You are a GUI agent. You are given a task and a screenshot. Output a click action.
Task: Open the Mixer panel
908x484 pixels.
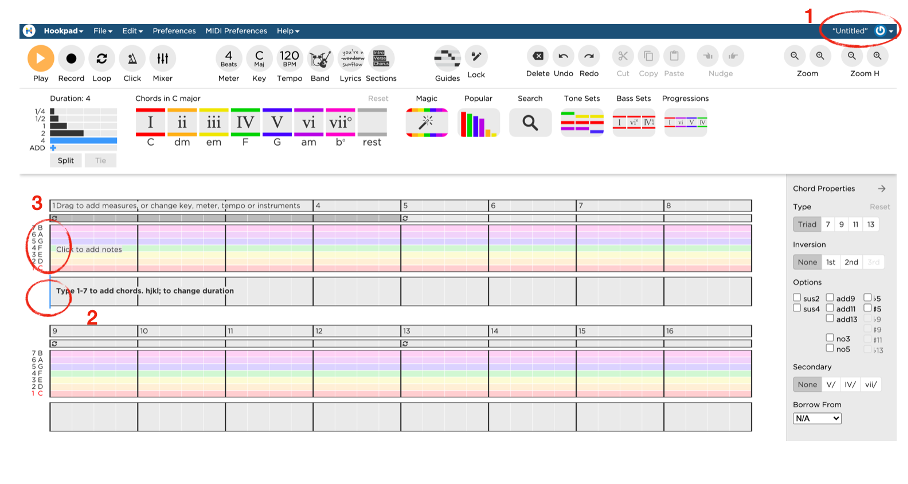162,59
